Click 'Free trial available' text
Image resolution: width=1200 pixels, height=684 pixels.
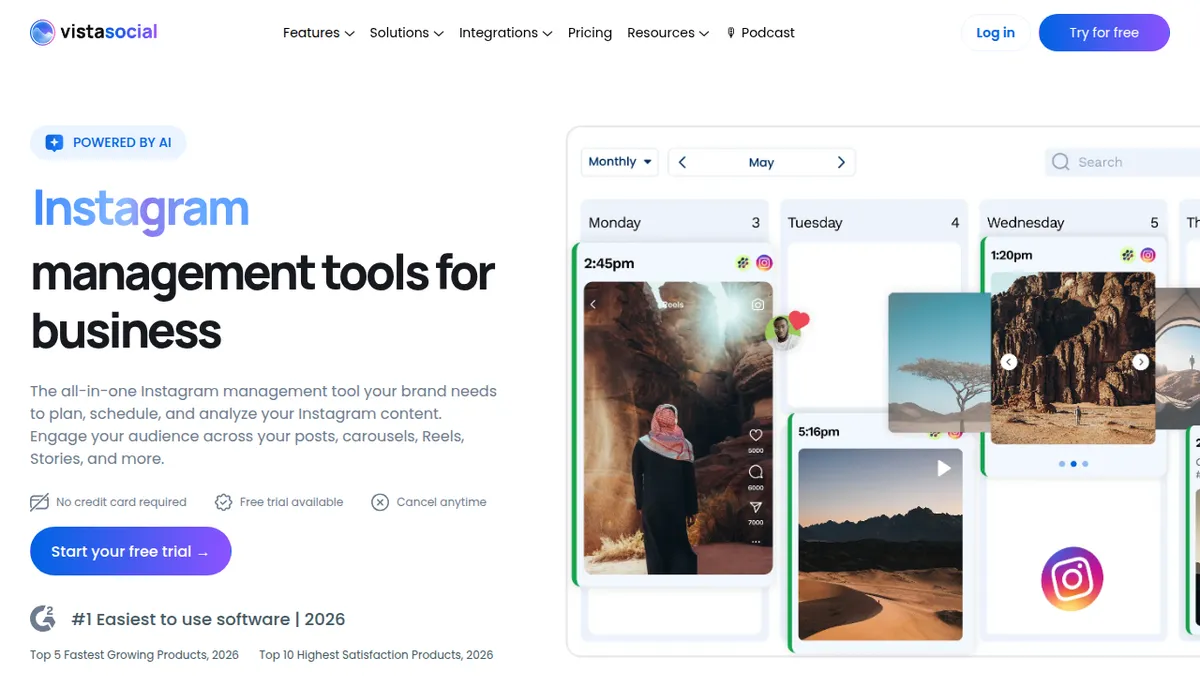(291, 502)
